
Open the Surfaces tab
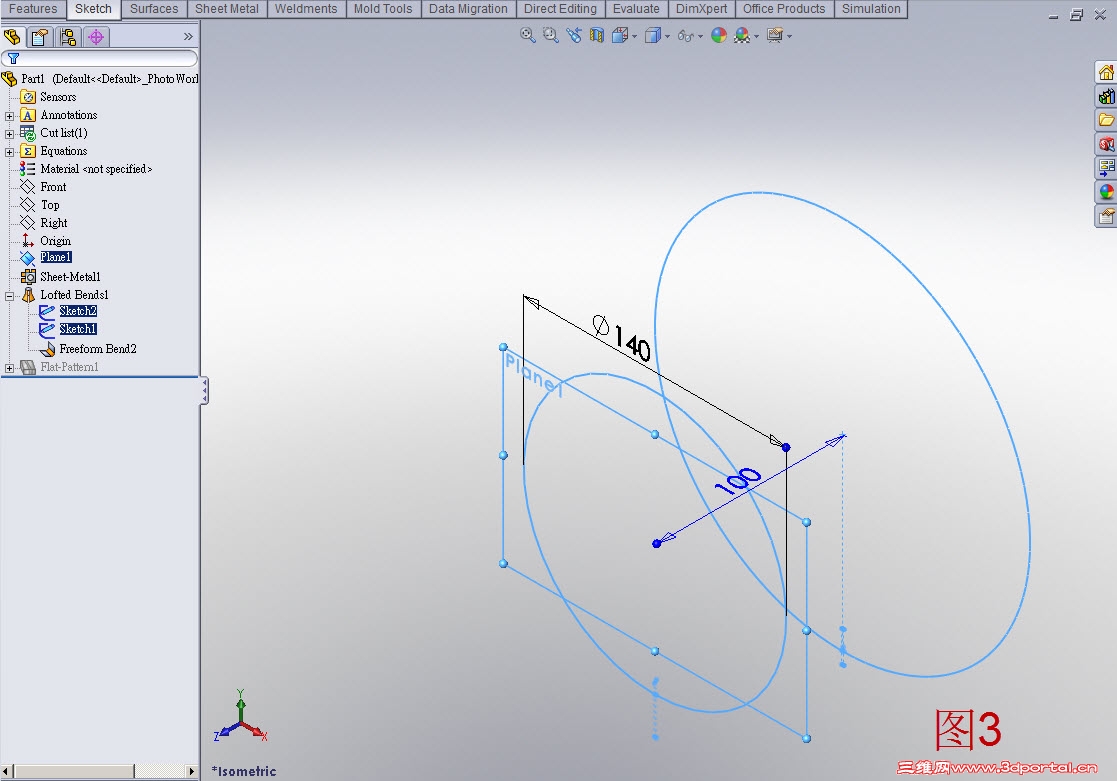[x=154, y=9]
